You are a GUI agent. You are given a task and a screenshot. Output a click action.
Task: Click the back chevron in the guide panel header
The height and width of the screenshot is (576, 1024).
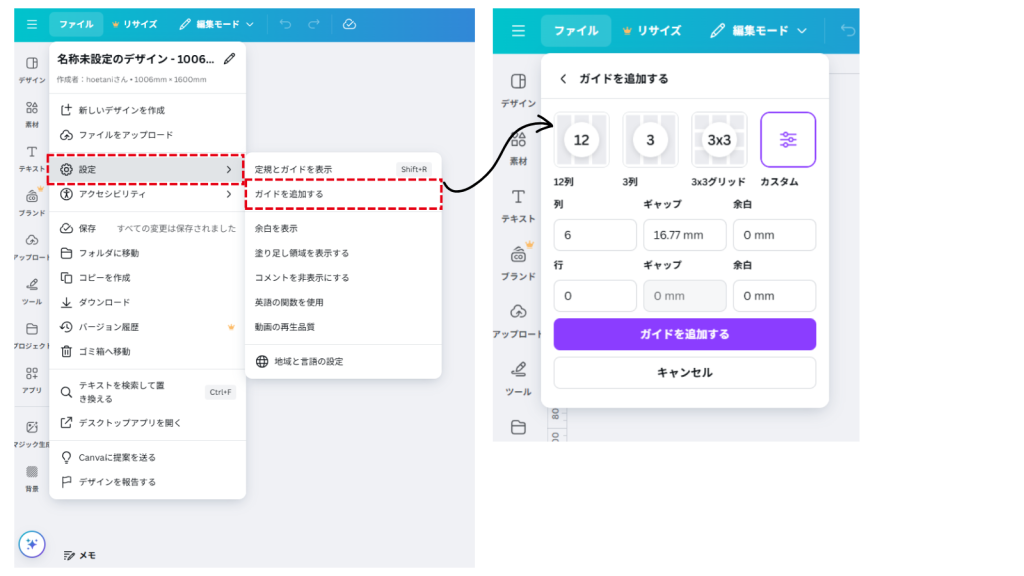(x=563, y=78)
